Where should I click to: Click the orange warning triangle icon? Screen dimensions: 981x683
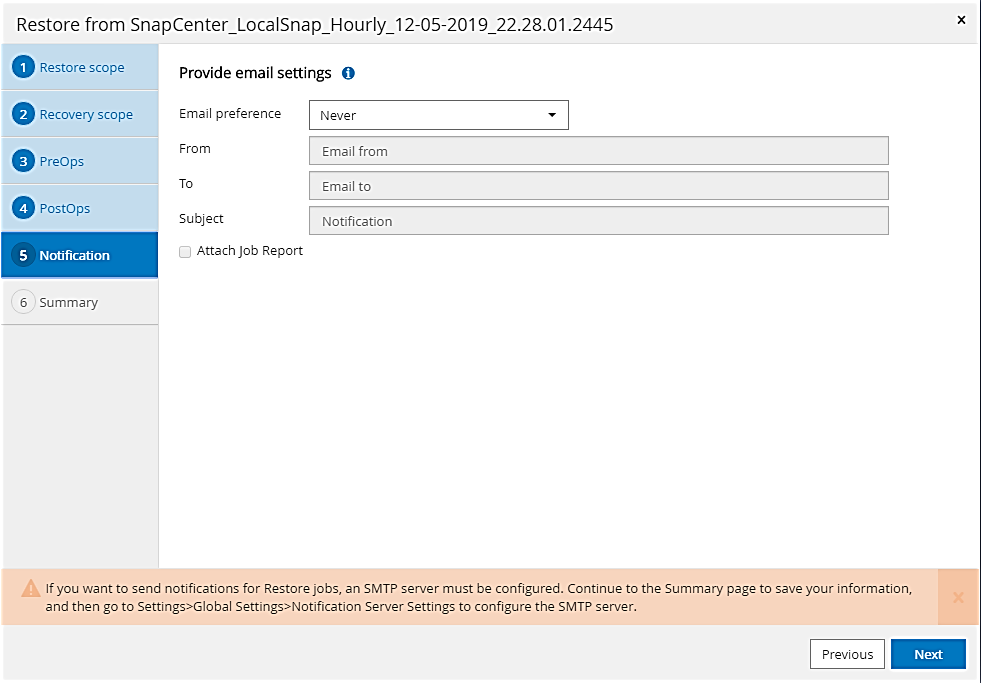tap(31, 588)
